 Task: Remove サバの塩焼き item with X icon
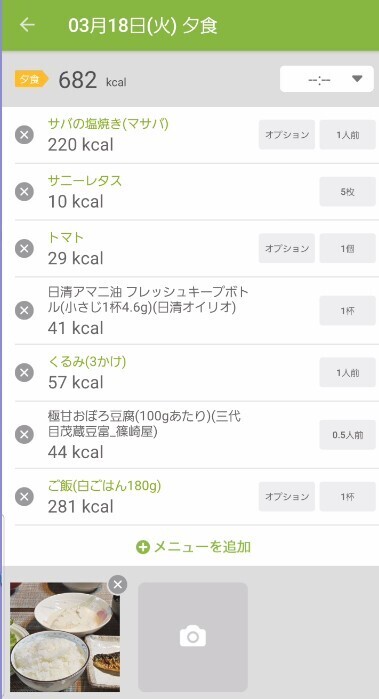click(x=24, y=135)
